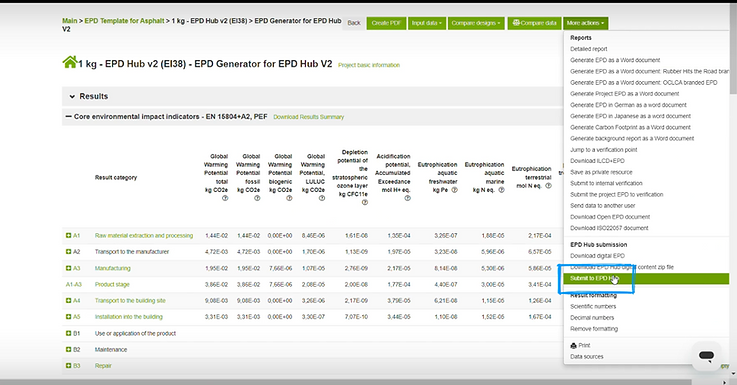737x385 pixels.
Task: Open Installation into the building link
Action: coord(129,317)
